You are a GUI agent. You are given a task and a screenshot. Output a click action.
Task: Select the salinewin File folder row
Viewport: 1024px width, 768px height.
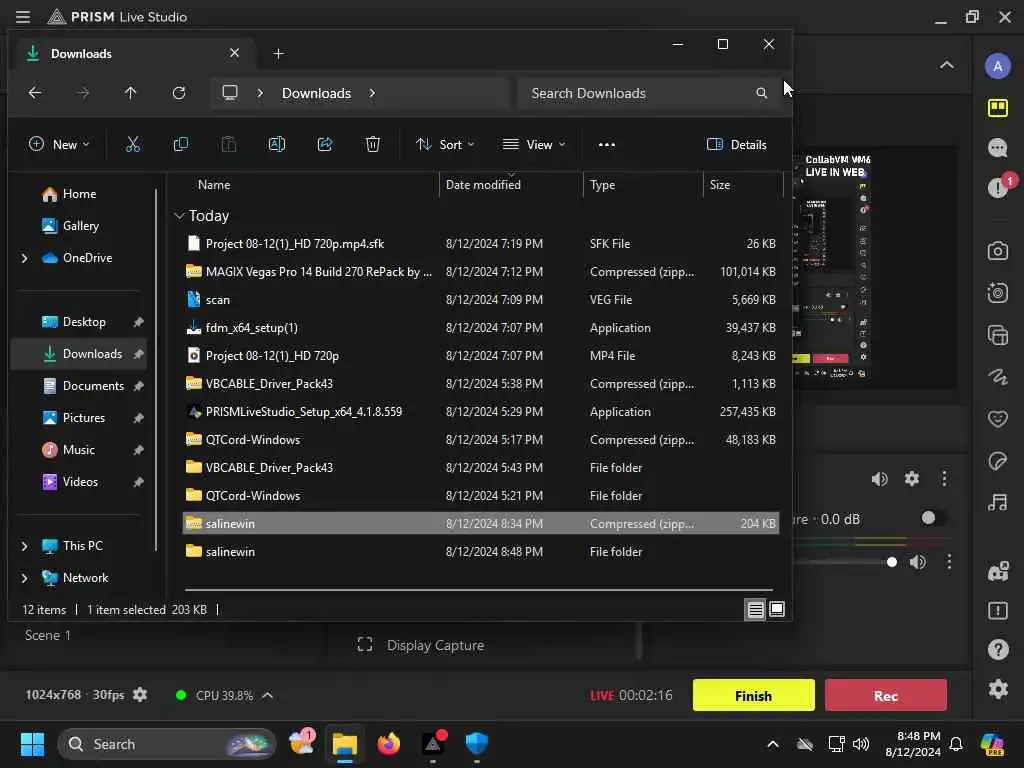click(481, 552)
